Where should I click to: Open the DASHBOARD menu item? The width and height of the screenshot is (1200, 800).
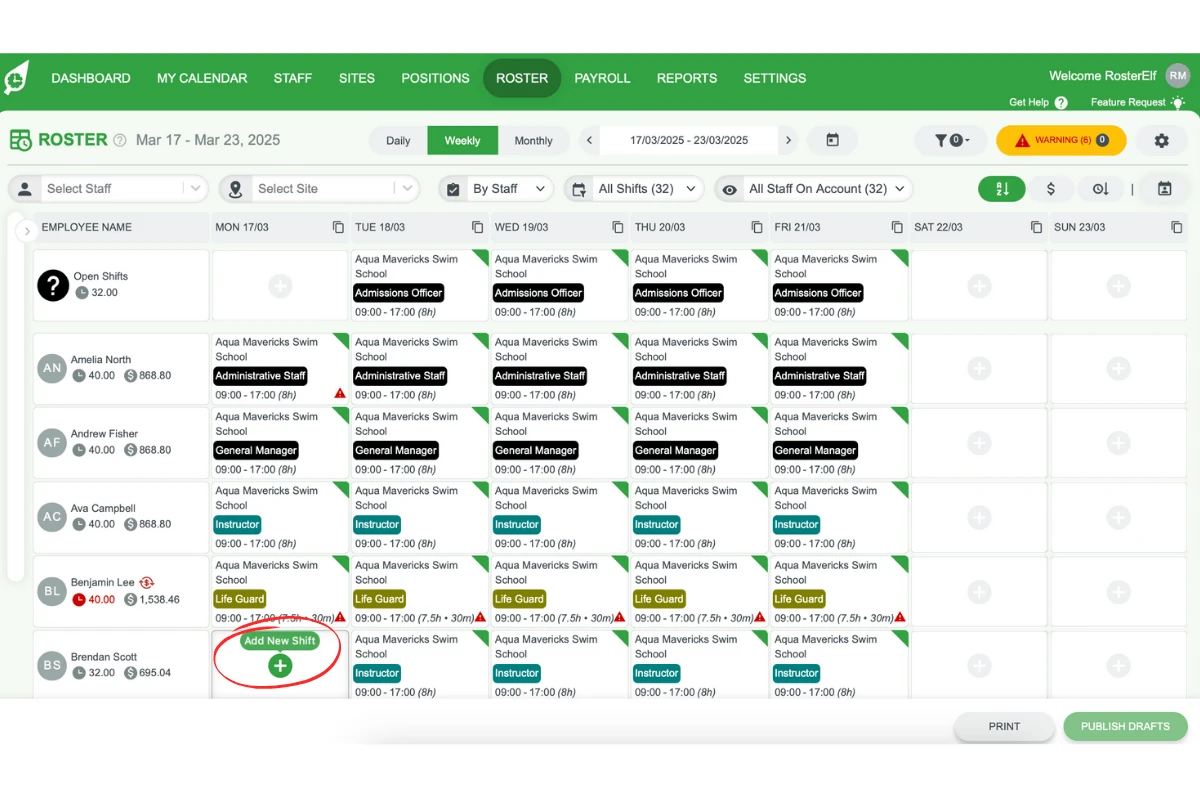click(x=91, y=78)
